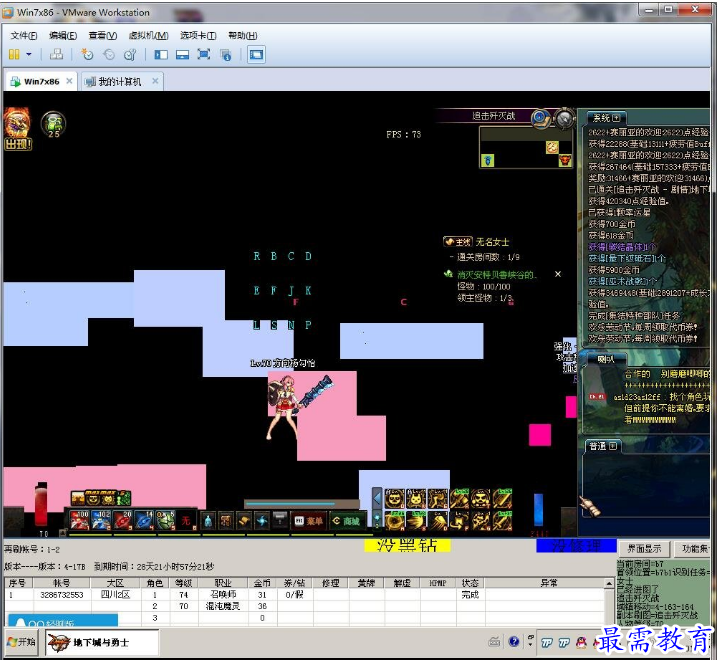This screenshot has height=671, width=720.
Task: Open the 文件(F) menu
Action: 23,35
